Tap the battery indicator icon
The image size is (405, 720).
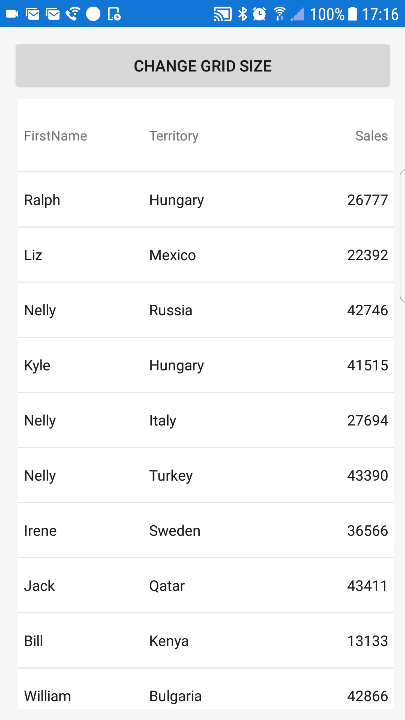(x=352, y=14)
